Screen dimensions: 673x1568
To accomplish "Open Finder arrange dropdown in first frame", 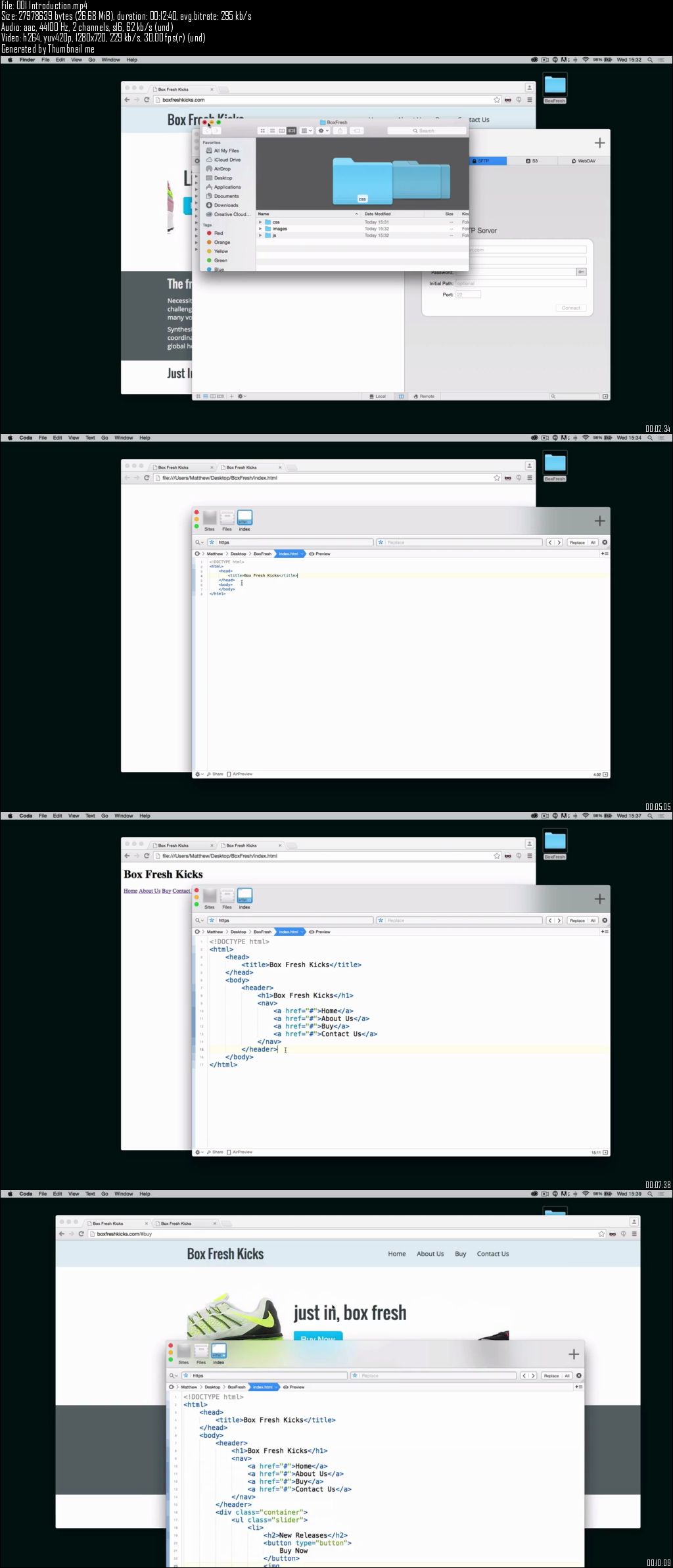I will (306, 131).
